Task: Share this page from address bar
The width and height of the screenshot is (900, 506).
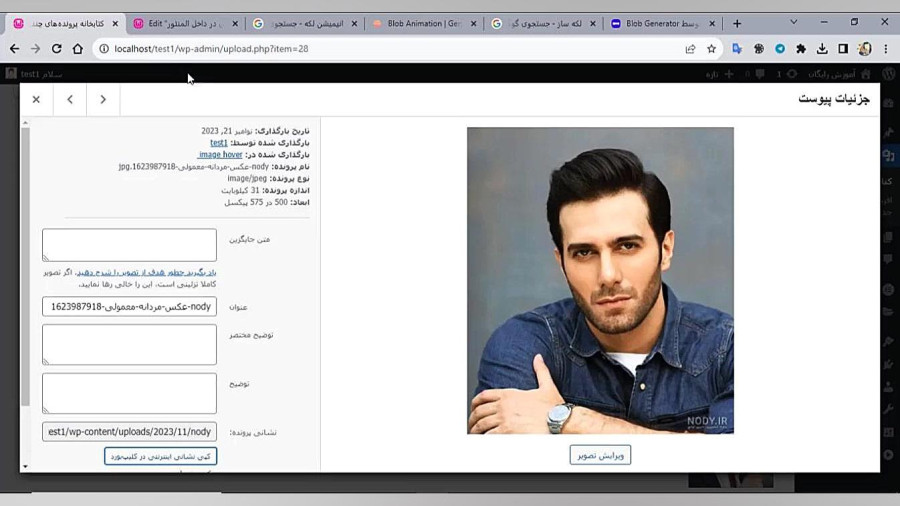Action: tap(690, 49)
